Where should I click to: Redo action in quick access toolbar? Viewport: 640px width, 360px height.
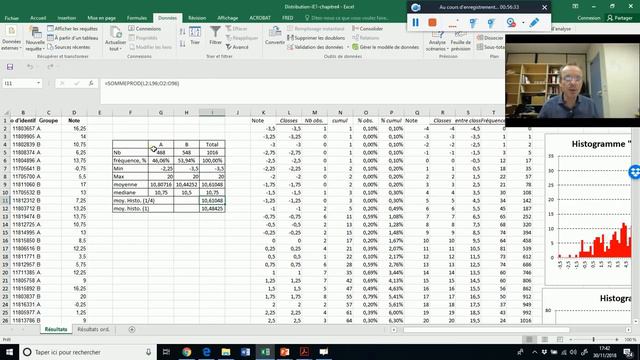click(50, 67)
